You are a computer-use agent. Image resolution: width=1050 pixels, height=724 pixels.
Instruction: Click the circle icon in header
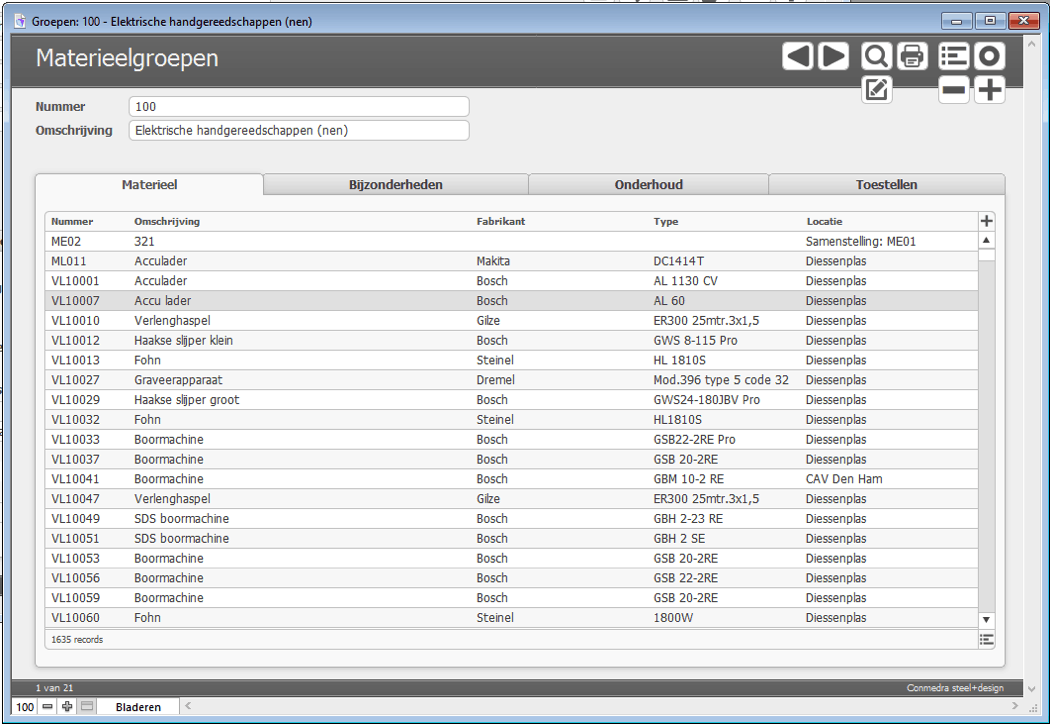coord(990,57)
